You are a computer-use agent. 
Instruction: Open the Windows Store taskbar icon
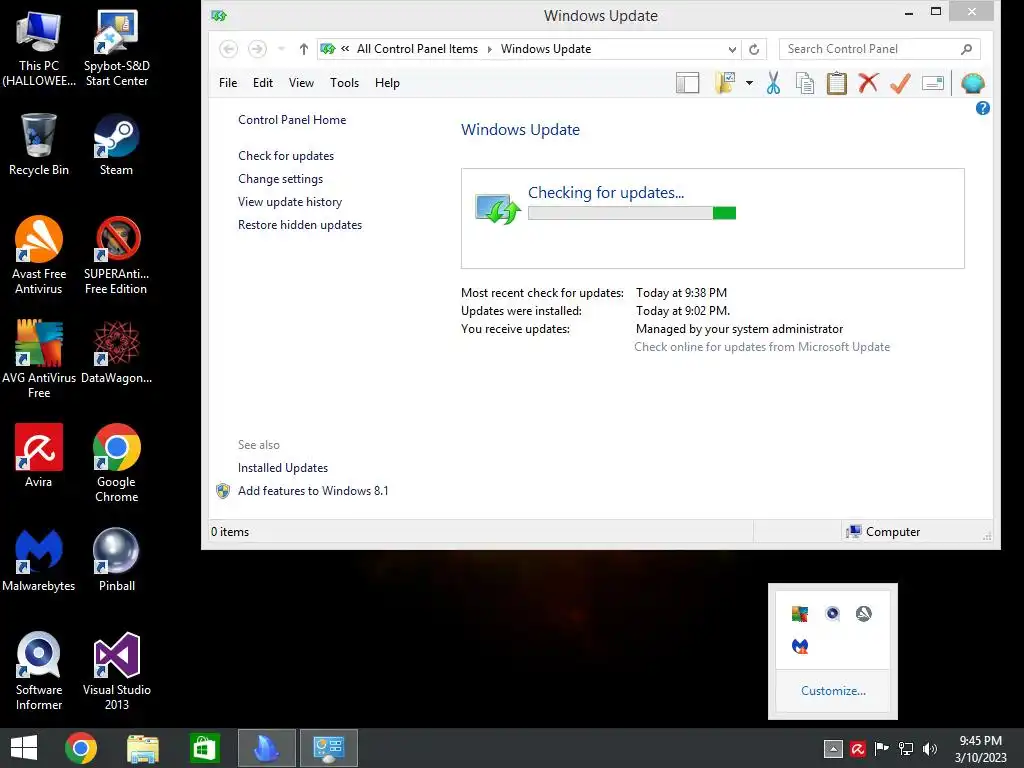click(204, 748)
